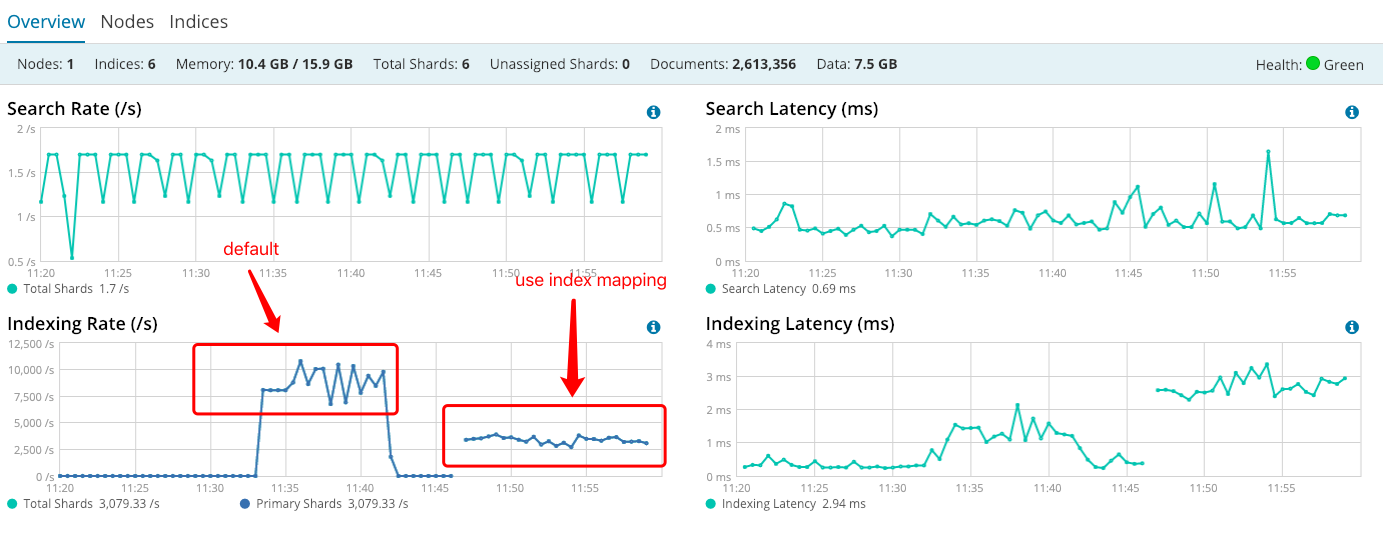1383x535 pixels.
Task: Click inside the Indexing Latency chart area
Action: pos(1049,410)
